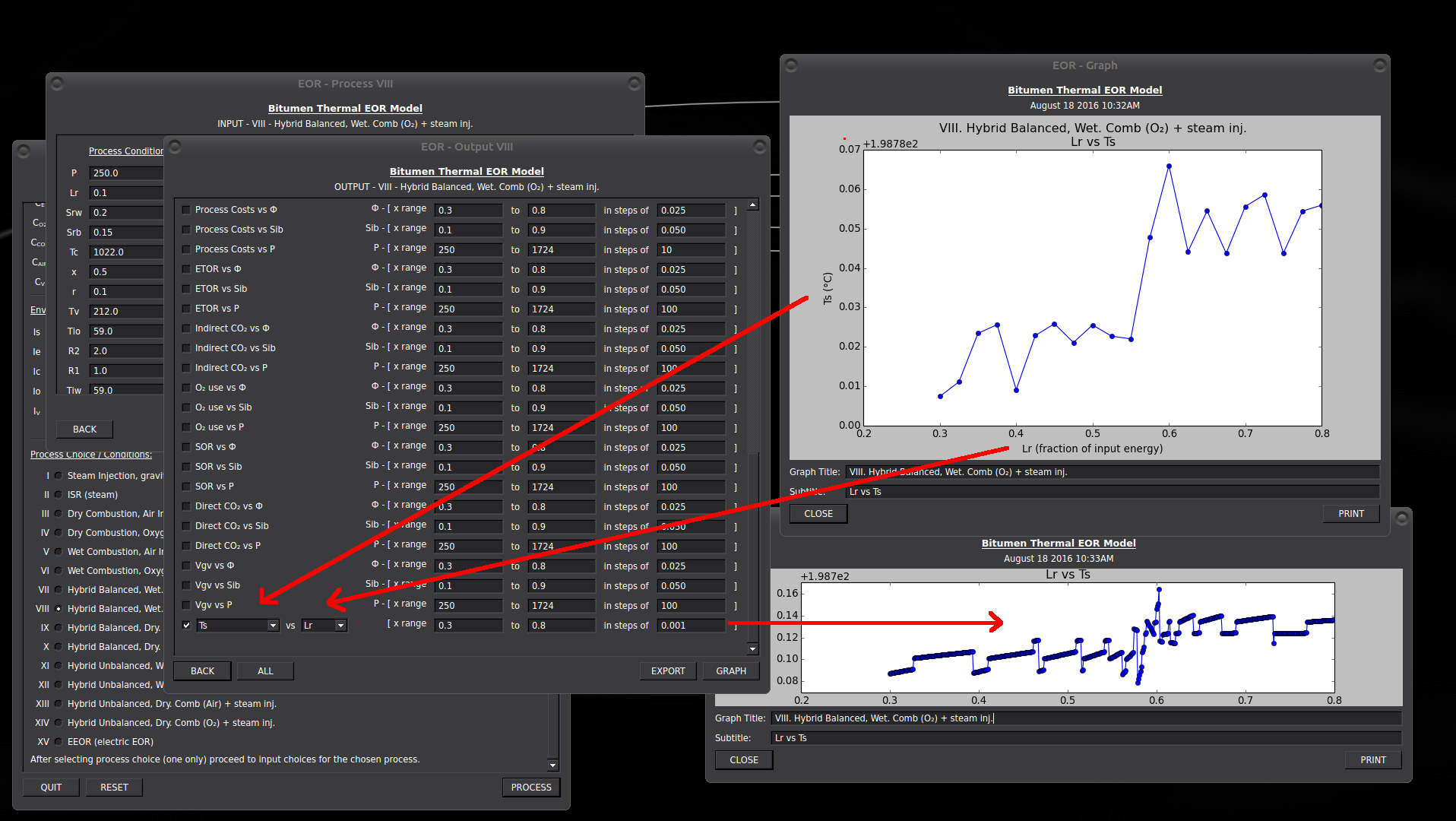The image size is (1456, 821).
Task: Click the Srw field showing 0.2
Action: coord(126,213)
